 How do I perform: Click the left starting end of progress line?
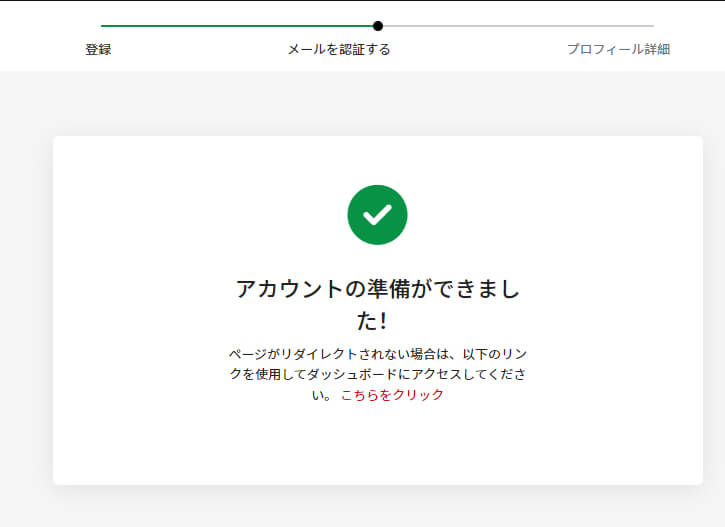pos(103,26)
